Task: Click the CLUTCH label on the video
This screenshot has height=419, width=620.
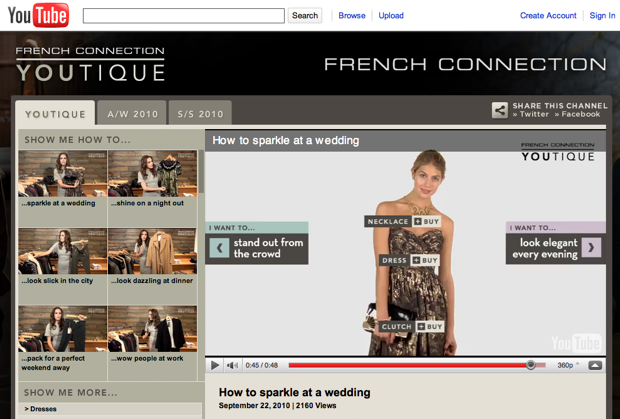Action: (397, 327)
